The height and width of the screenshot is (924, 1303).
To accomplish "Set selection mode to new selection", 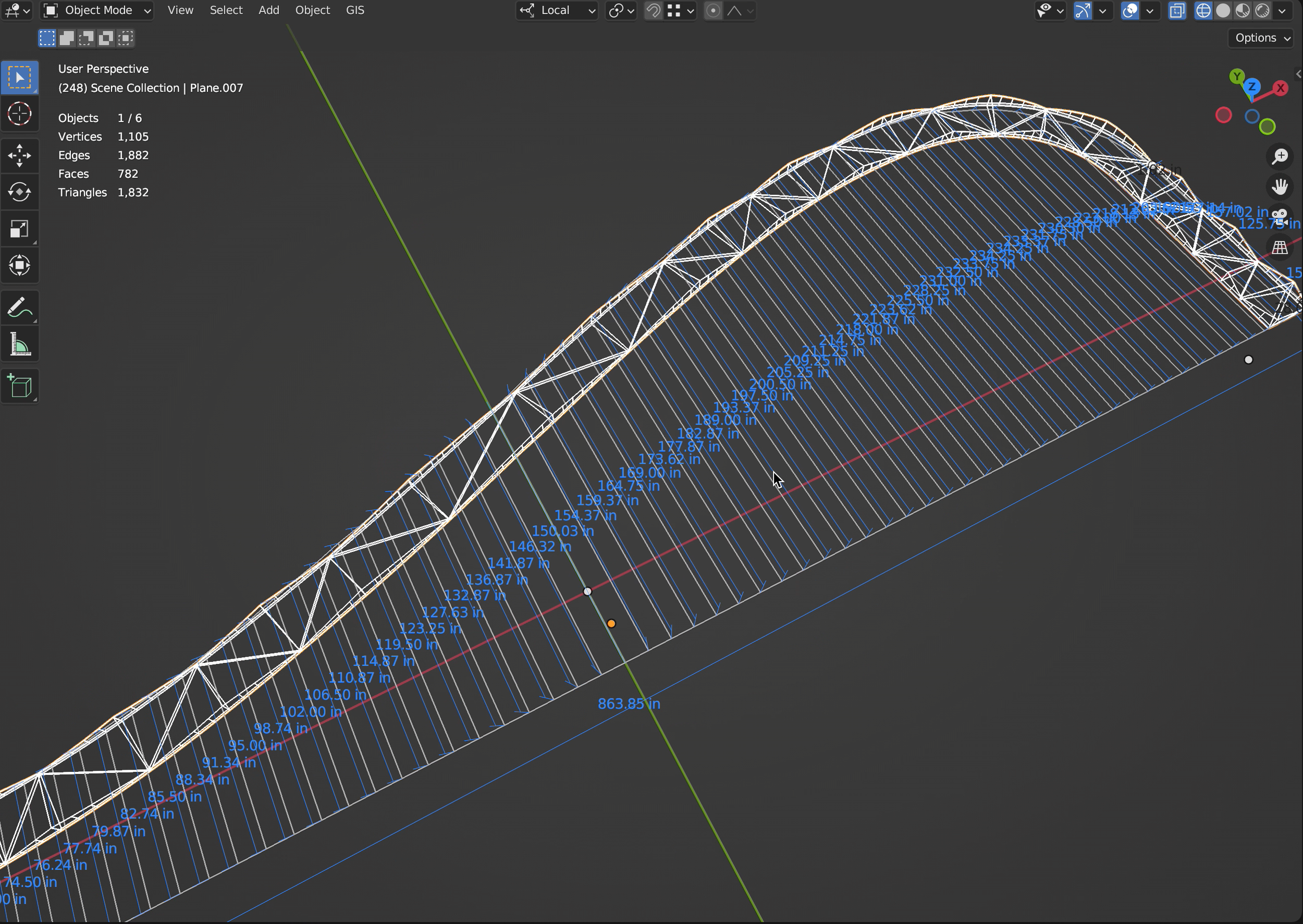I will [x=47, y=38].
